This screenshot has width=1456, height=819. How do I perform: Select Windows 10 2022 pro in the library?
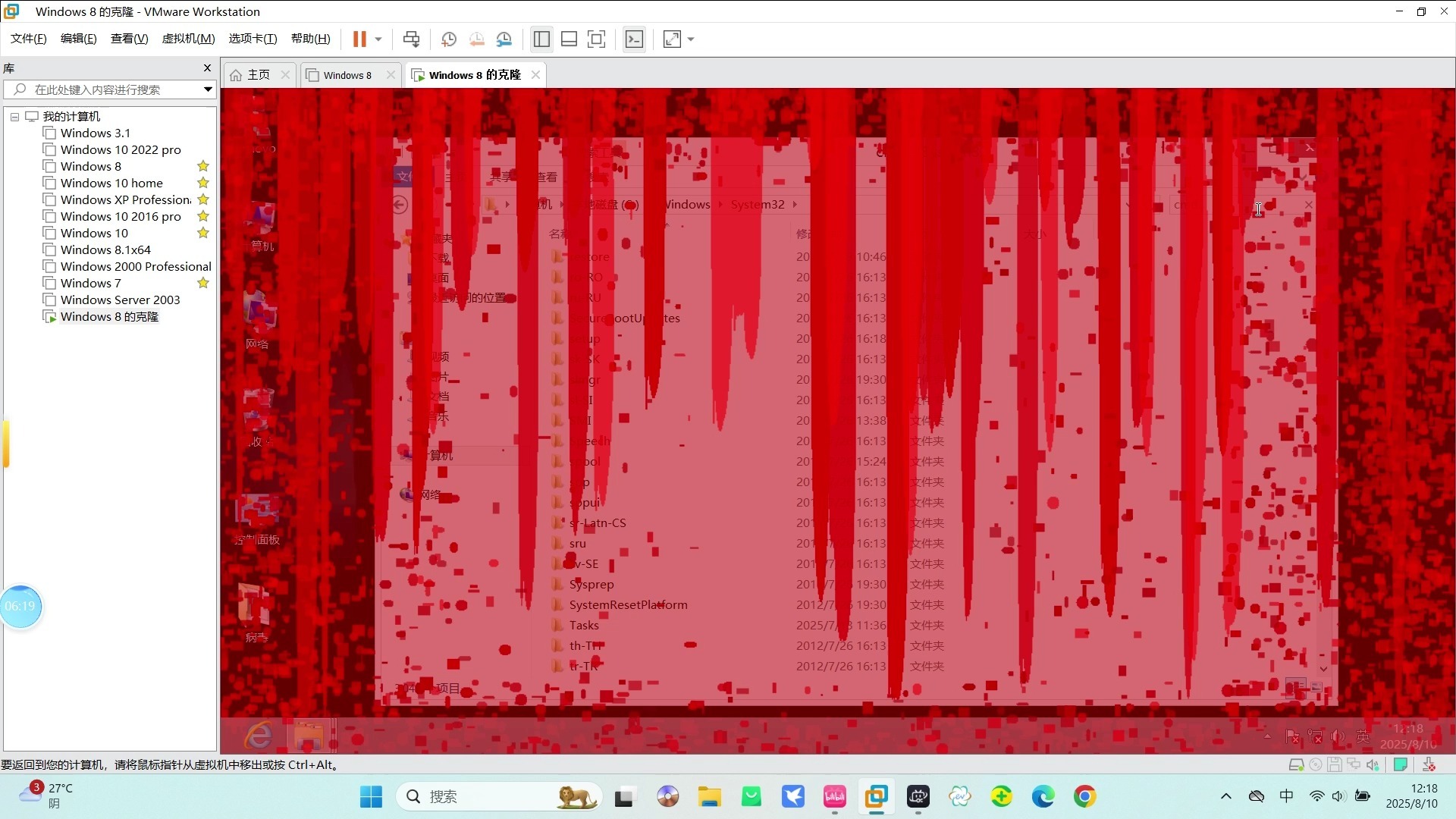point(120,149)
